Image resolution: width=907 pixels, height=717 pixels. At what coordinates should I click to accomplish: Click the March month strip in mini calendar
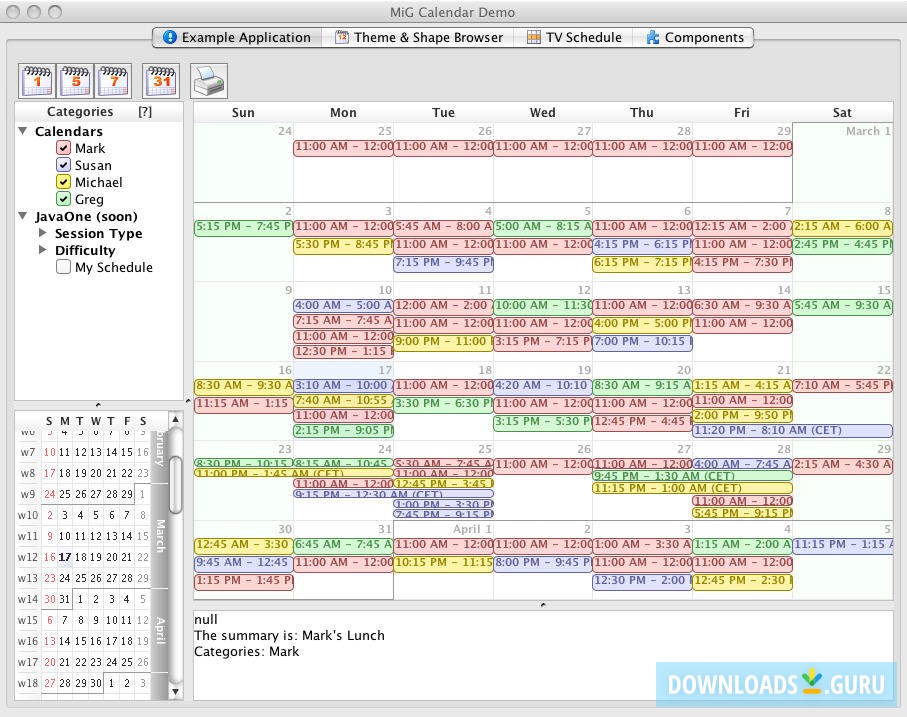160,535
